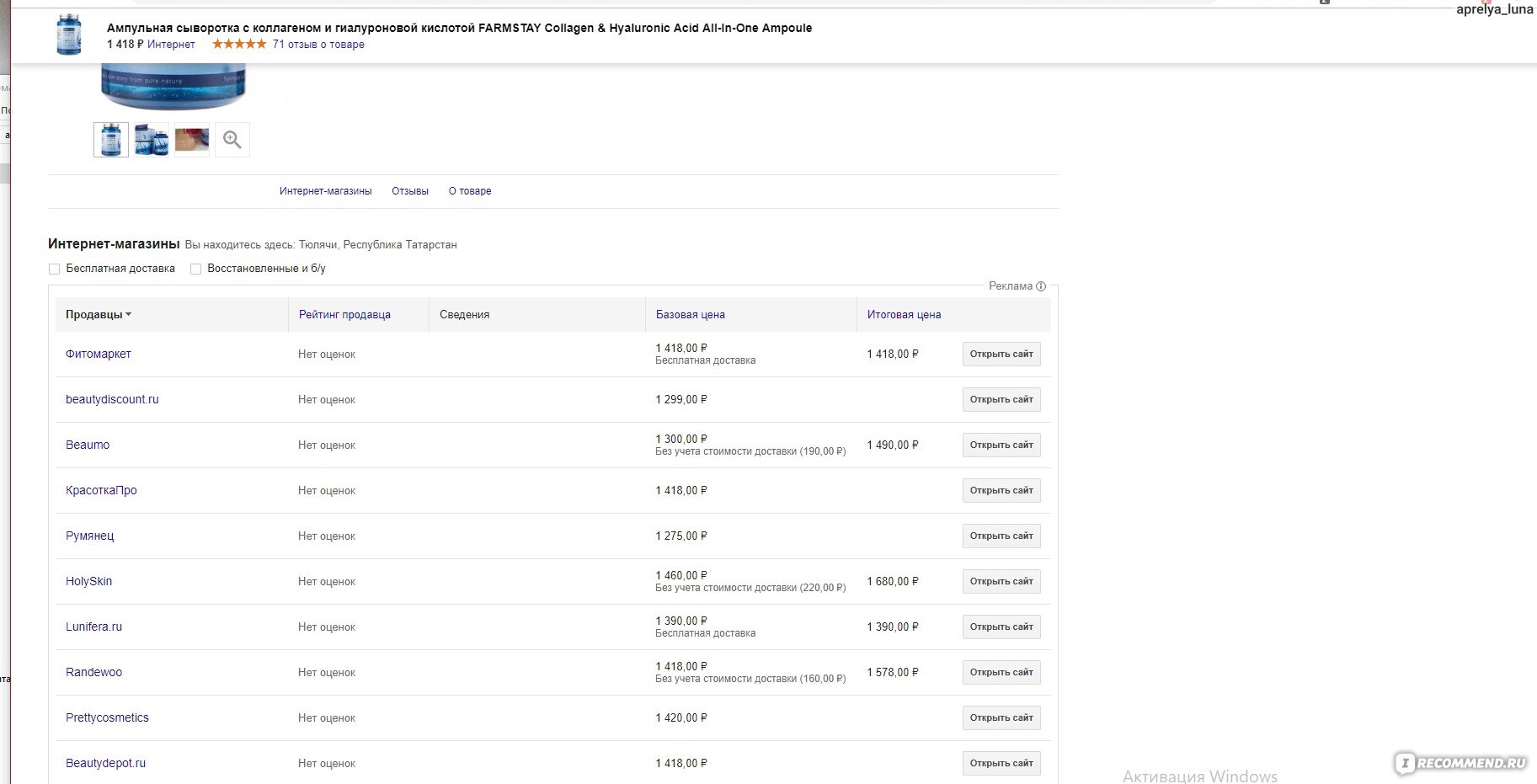Select the first bottle product thumbnail
Image resolution: width=1537 pixels, height=784 pixels.
(111, 140)
